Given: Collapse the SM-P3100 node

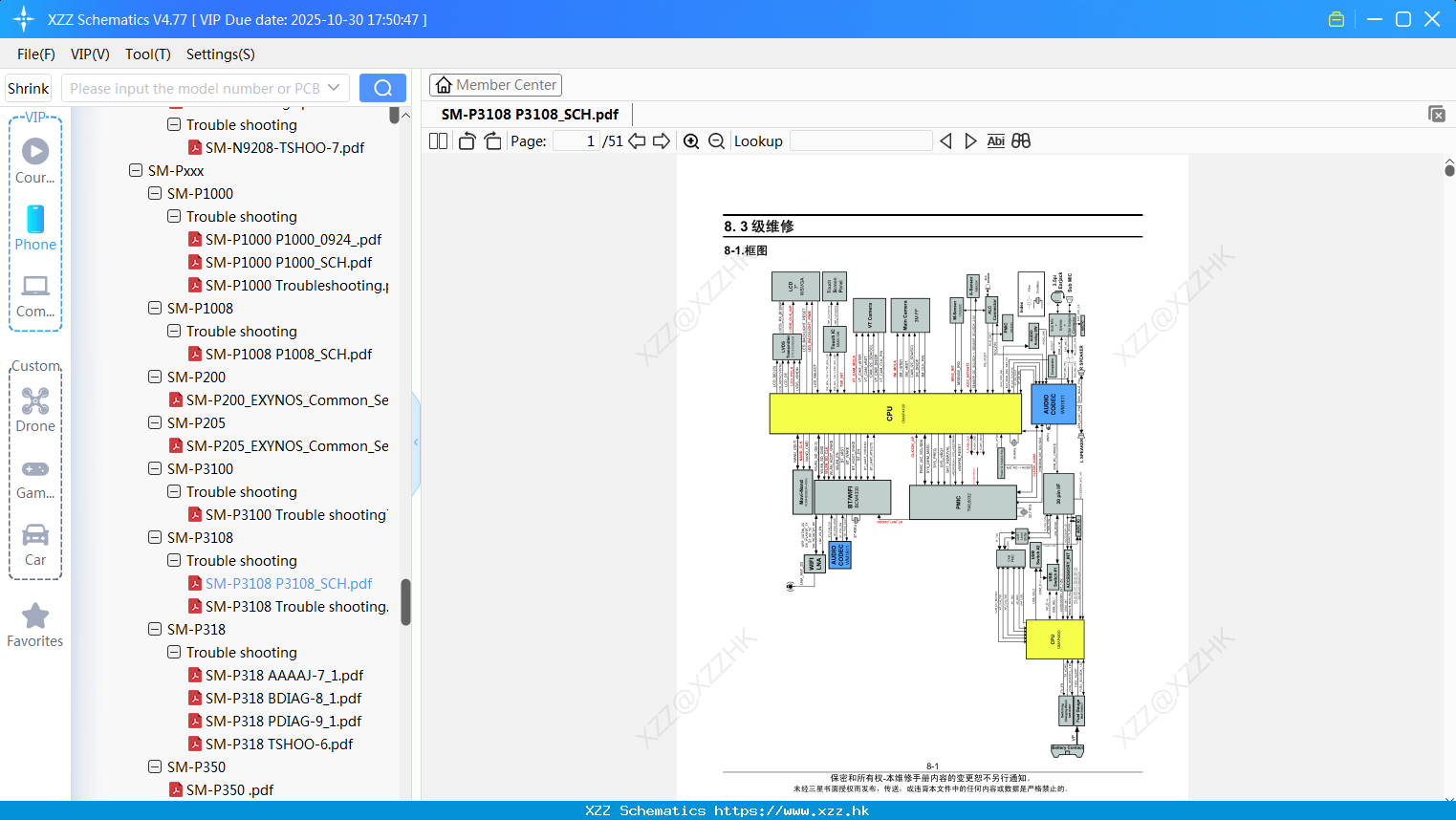Looking at the screenshot, I should 155,468.
